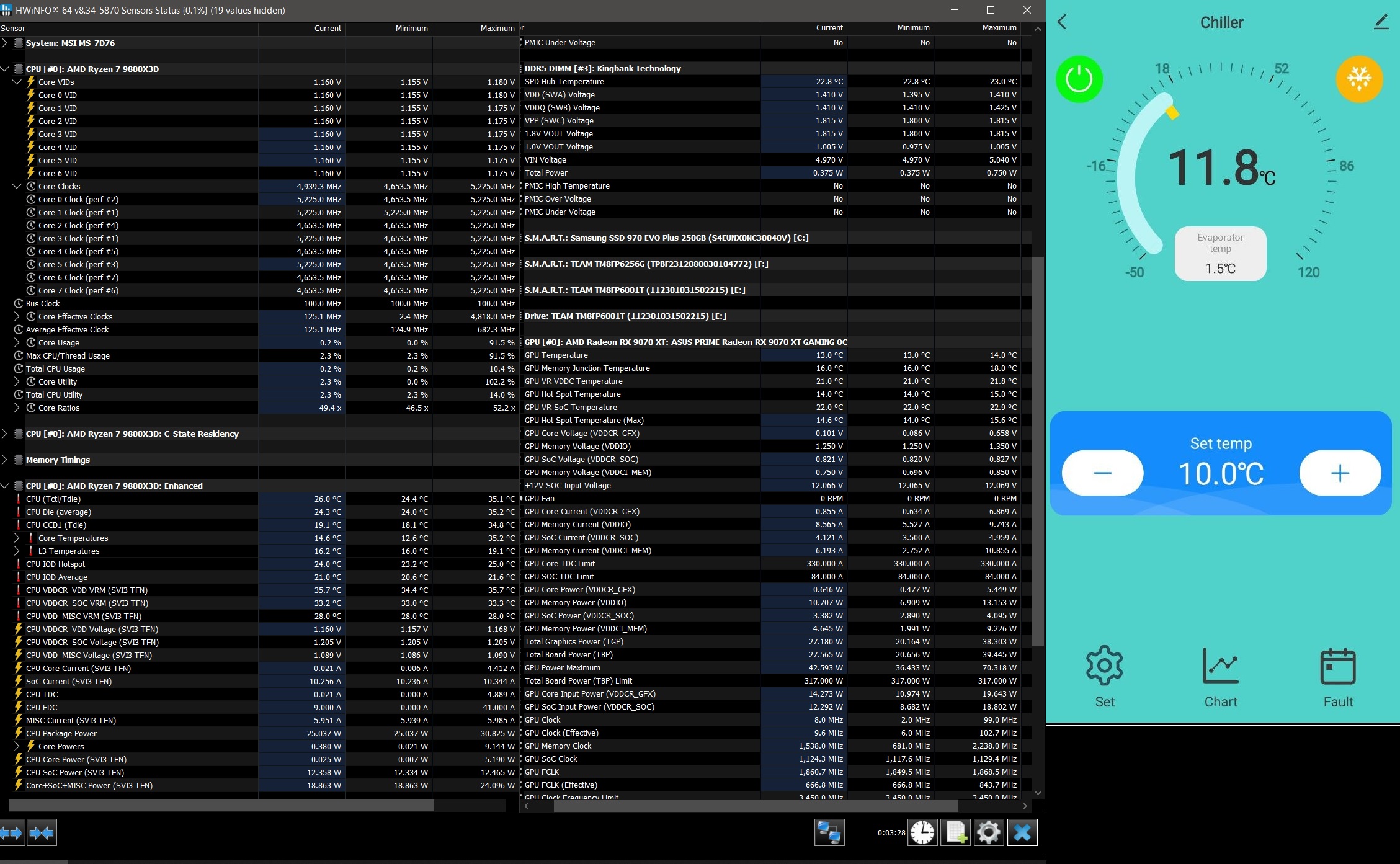Screen dimensions: 1400x864
Task: Expand the Memory Timings section
Action: (x=5, y=460)
